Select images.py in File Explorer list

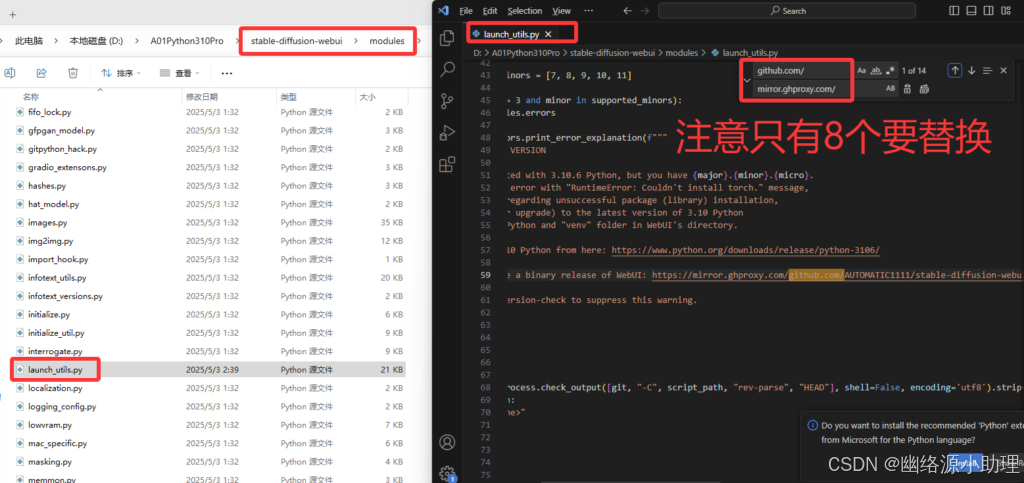(210, 223)
